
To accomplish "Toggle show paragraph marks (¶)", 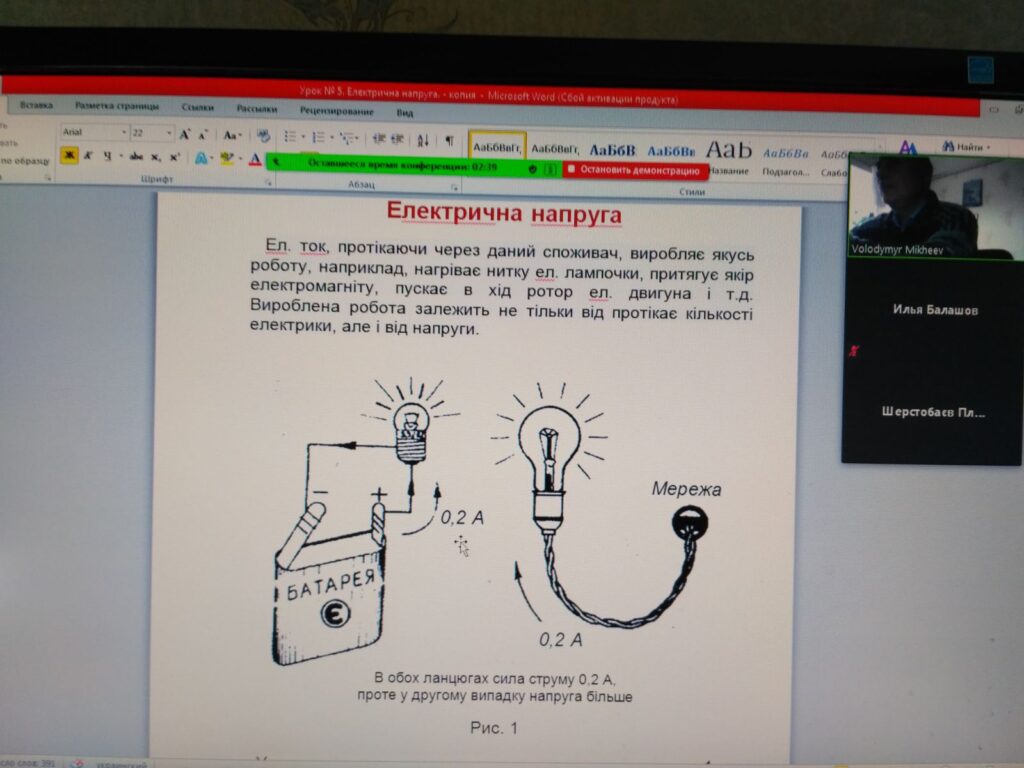I will coord(449,140).
